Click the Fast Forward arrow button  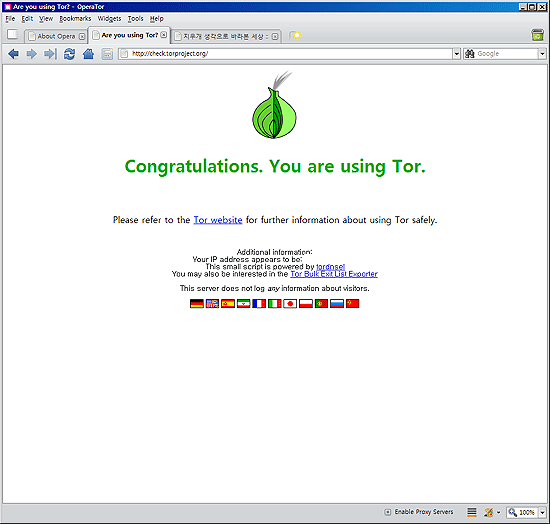[x=50, y=54]
